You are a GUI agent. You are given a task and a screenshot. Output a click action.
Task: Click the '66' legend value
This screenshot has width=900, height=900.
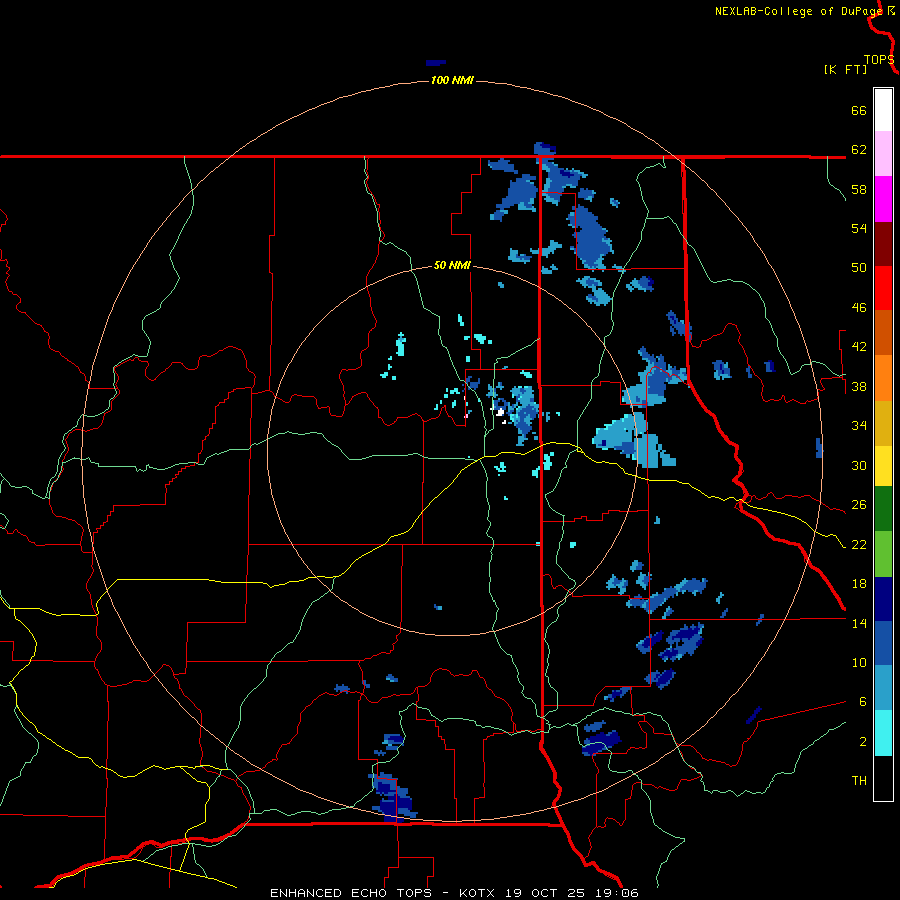859,111
